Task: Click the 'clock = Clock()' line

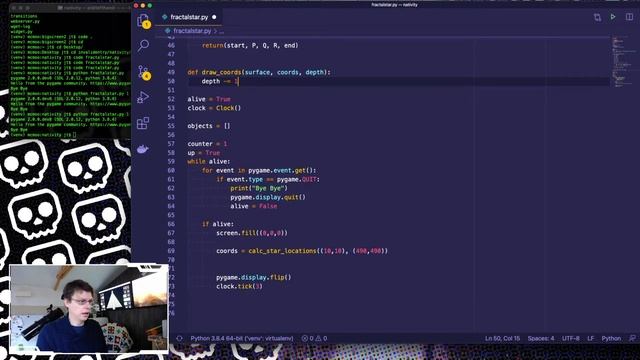Action: (x=214, y=108)
